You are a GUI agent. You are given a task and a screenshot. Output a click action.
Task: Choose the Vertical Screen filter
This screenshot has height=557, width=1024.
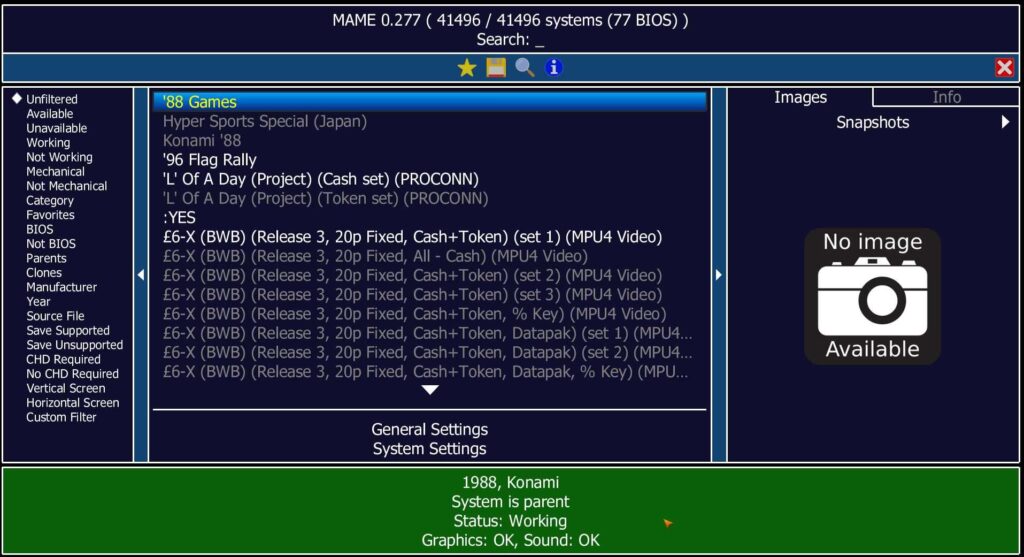tap(65, 388)
